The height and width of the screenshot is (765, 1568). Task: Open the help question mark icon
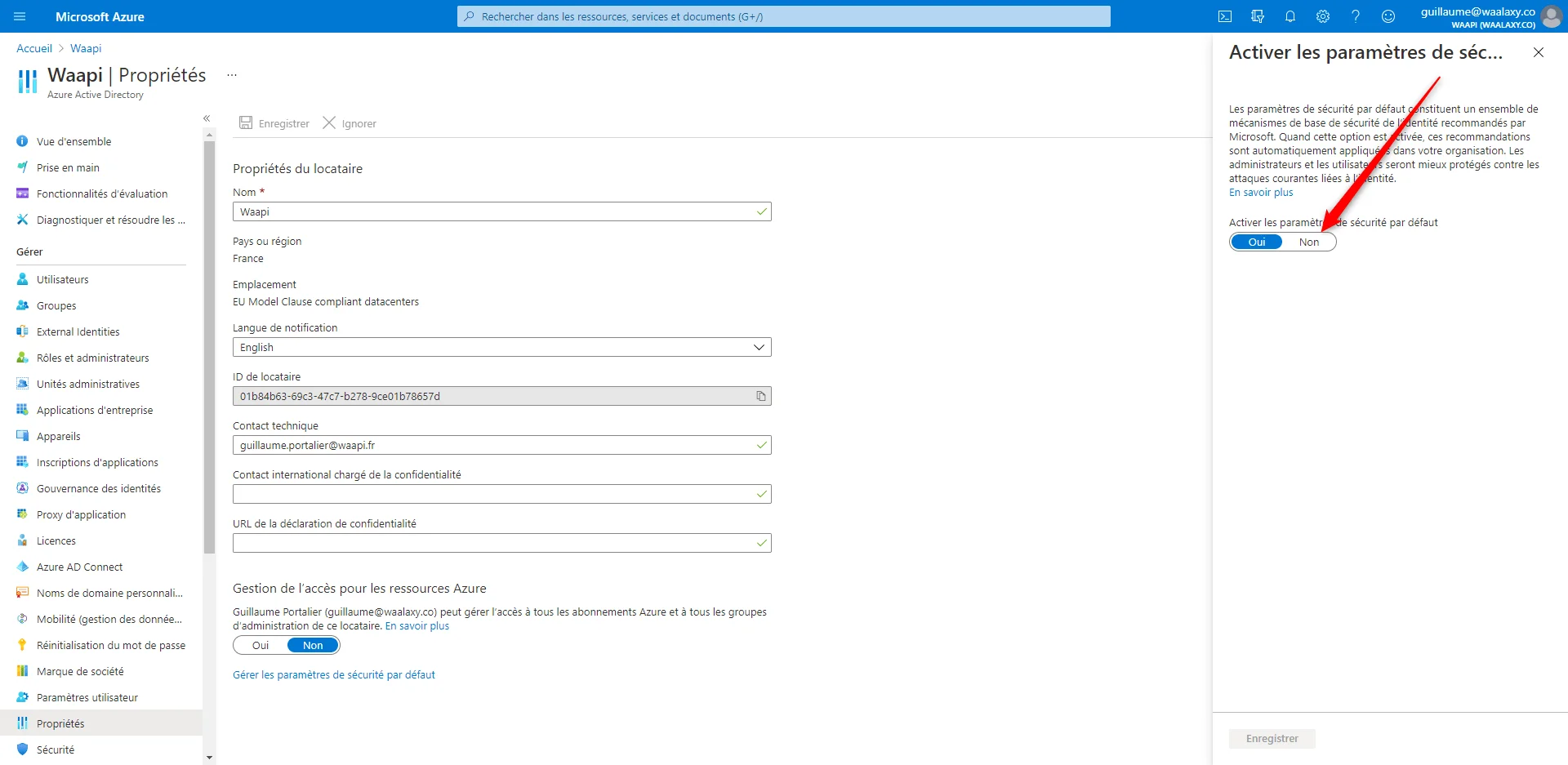point(1356,16)
